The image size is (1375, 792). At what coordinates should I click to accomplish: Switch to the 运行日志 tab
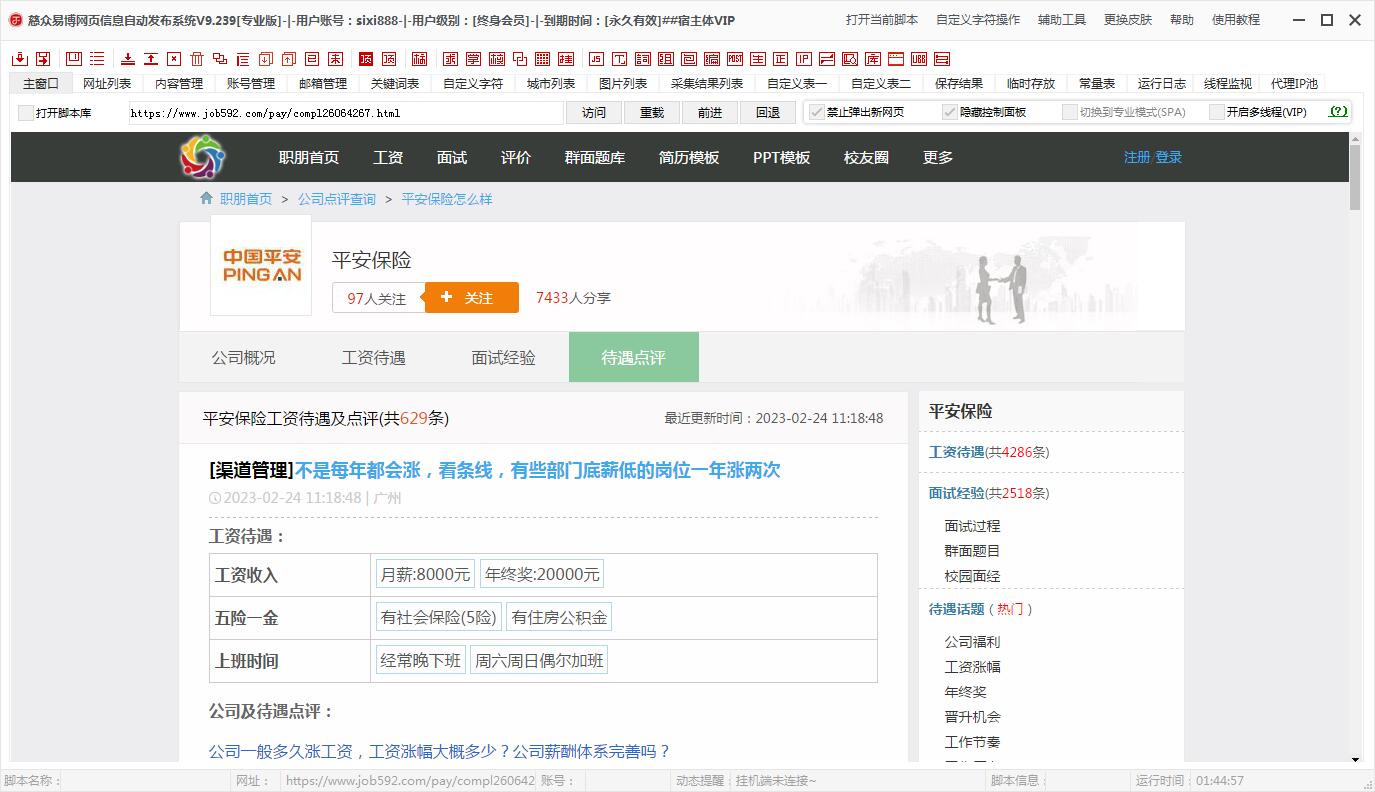point(1162,84)
